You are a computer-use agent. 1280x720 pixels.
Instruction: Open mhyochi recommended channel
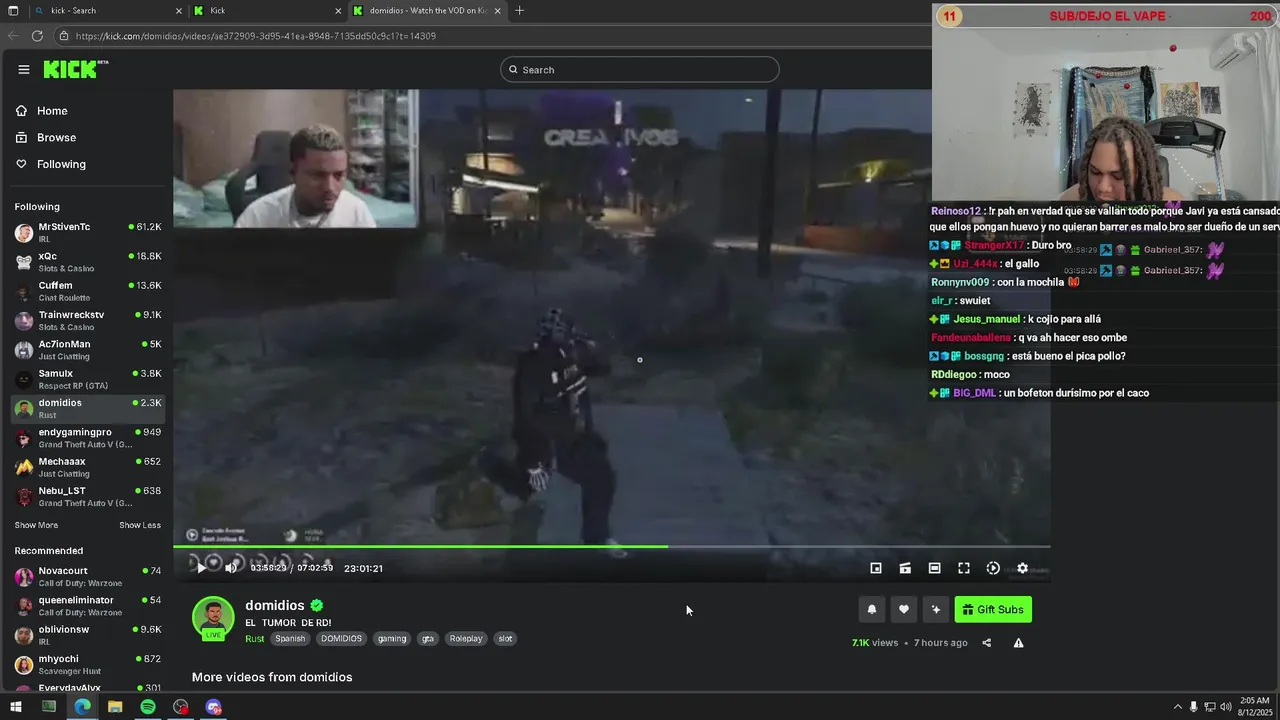pyautogui.click(x=88, y=664)
